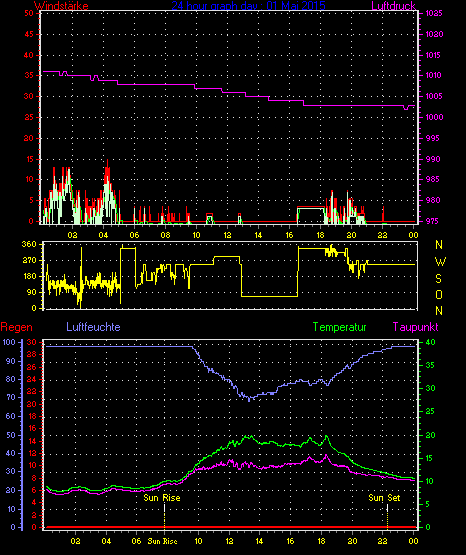Click the O compass direction label

[439, 294]
